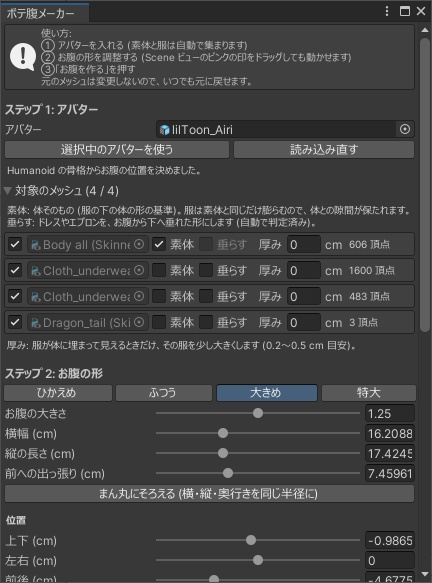This screenshot has width=432, height=583.
Task: Collapse the 対象のメッシュ (4 / 4) foldout
Action: point(7,191)
